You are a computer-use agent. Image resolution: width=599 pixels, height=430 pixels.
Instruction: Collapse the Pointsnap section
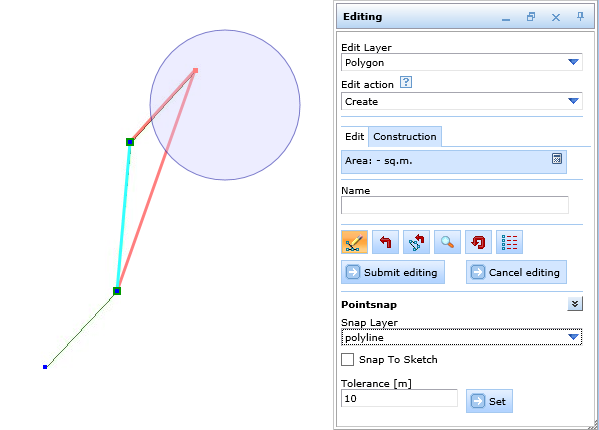point(575,304)
